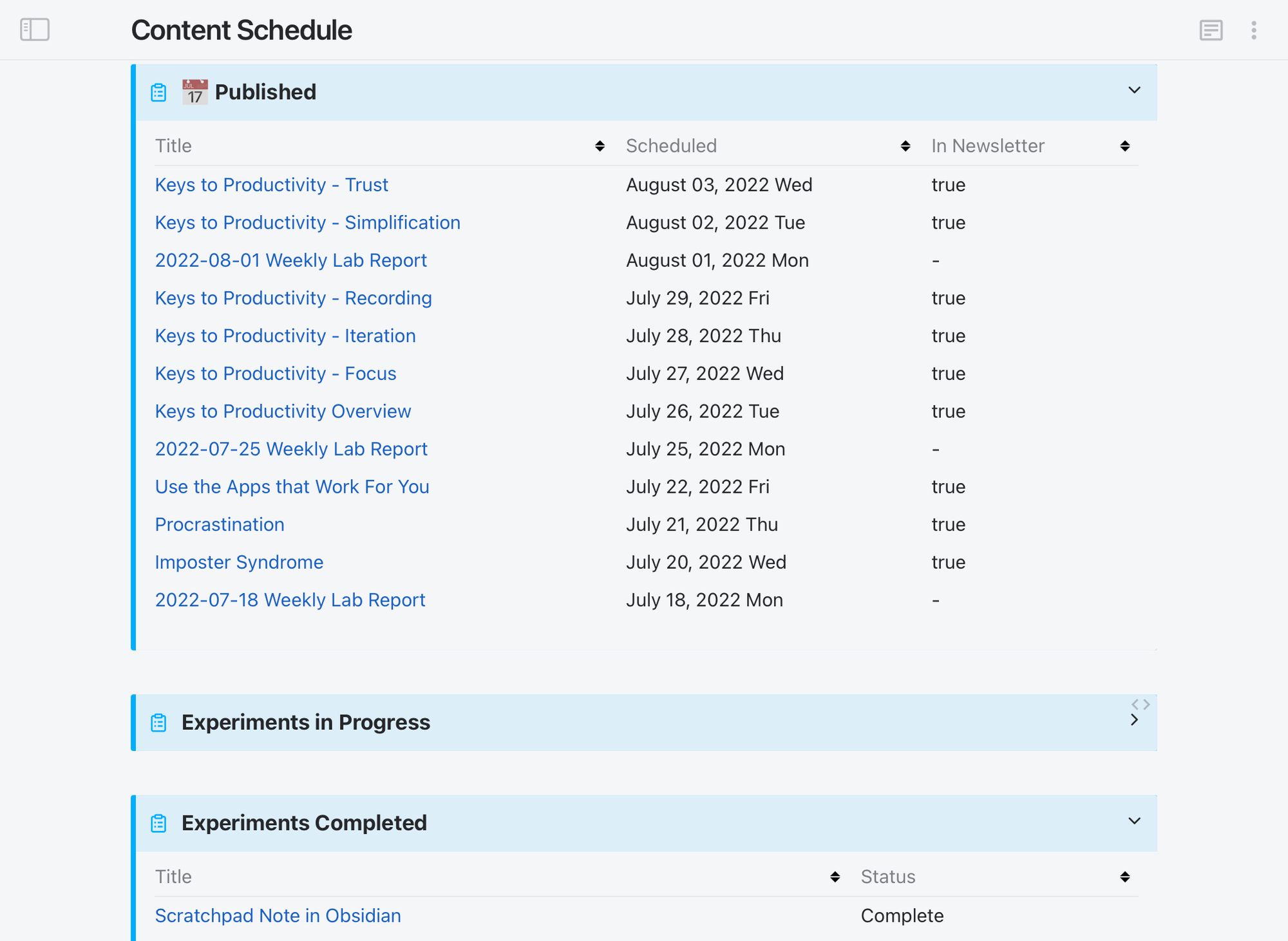
Task: Open Keys to Productivity - Focus note
Action: coord(276,374)
